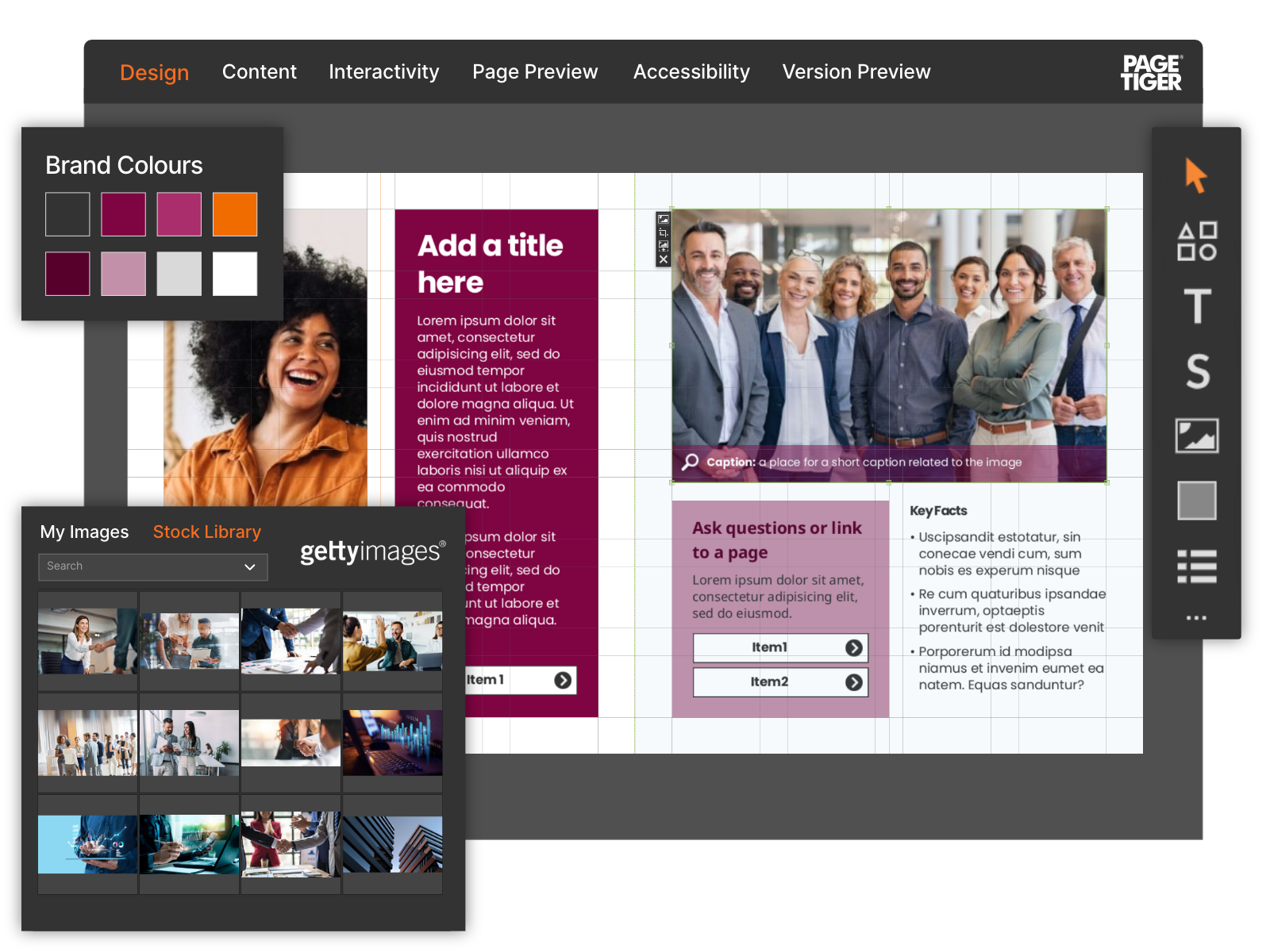The height and width of the screenshot is (952, 1270).
Task: Select the stock chart keyboard thumbnail
Action: click(x=392, y=743)
